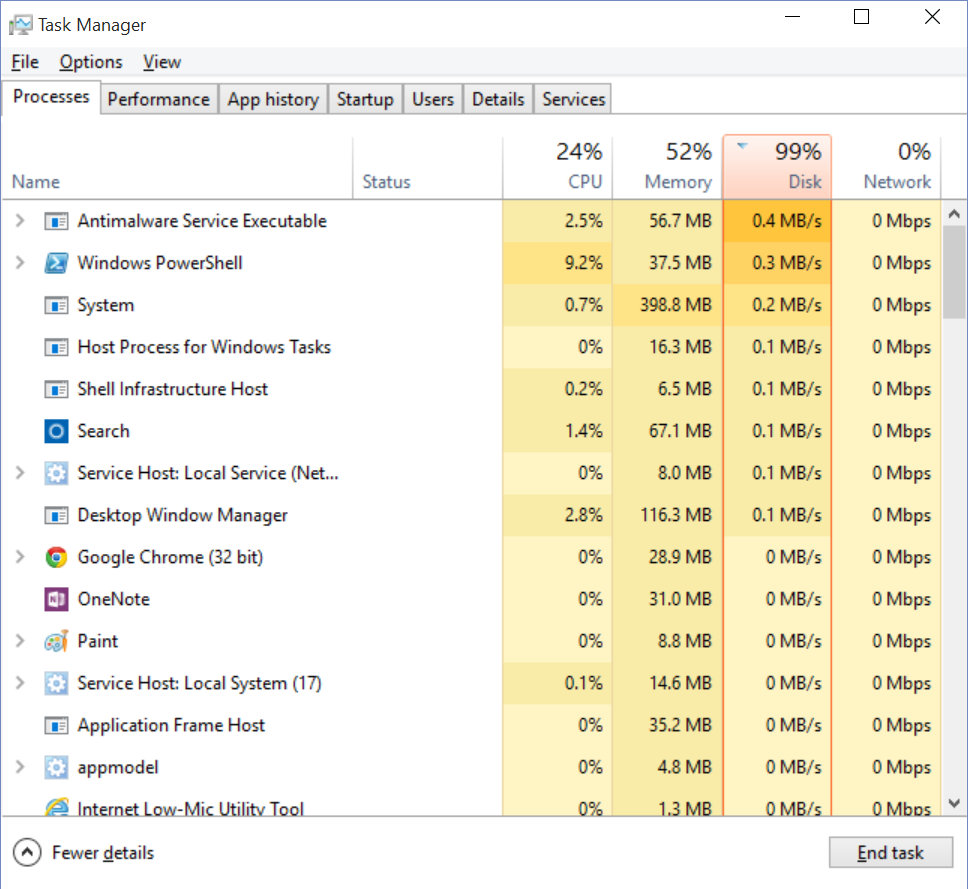Click the OneNote icon

coord(56,599)
